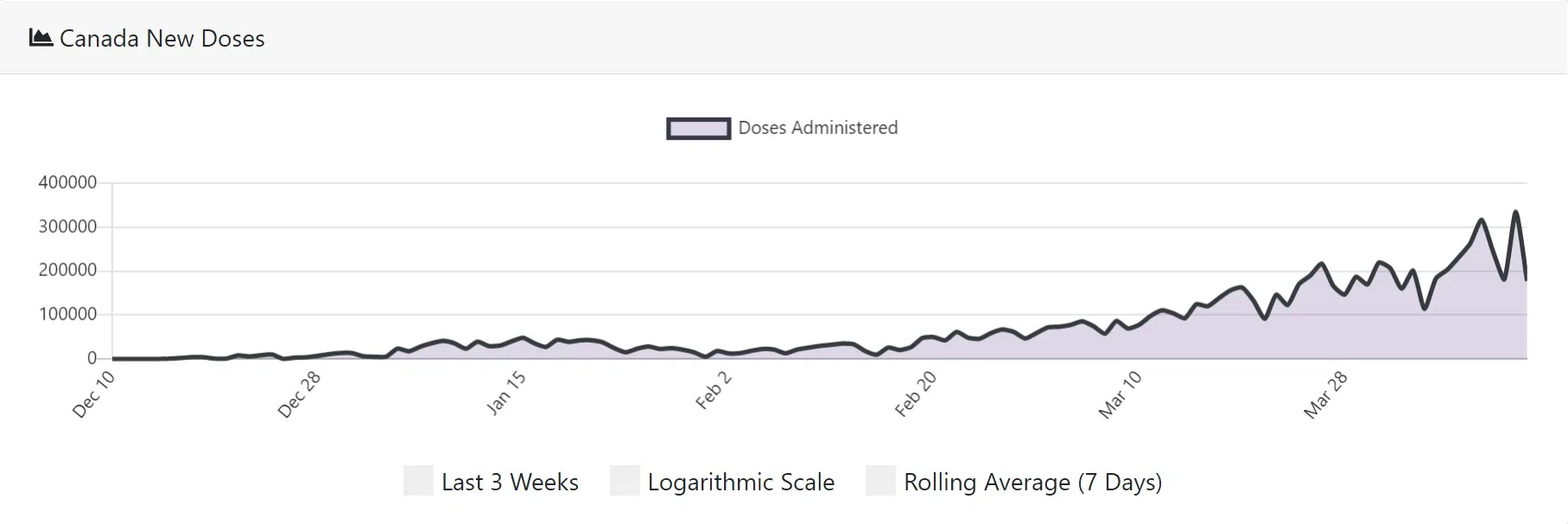Click the Canada New Doses heading text
1568x524 pixels.
tap(162, 39)
